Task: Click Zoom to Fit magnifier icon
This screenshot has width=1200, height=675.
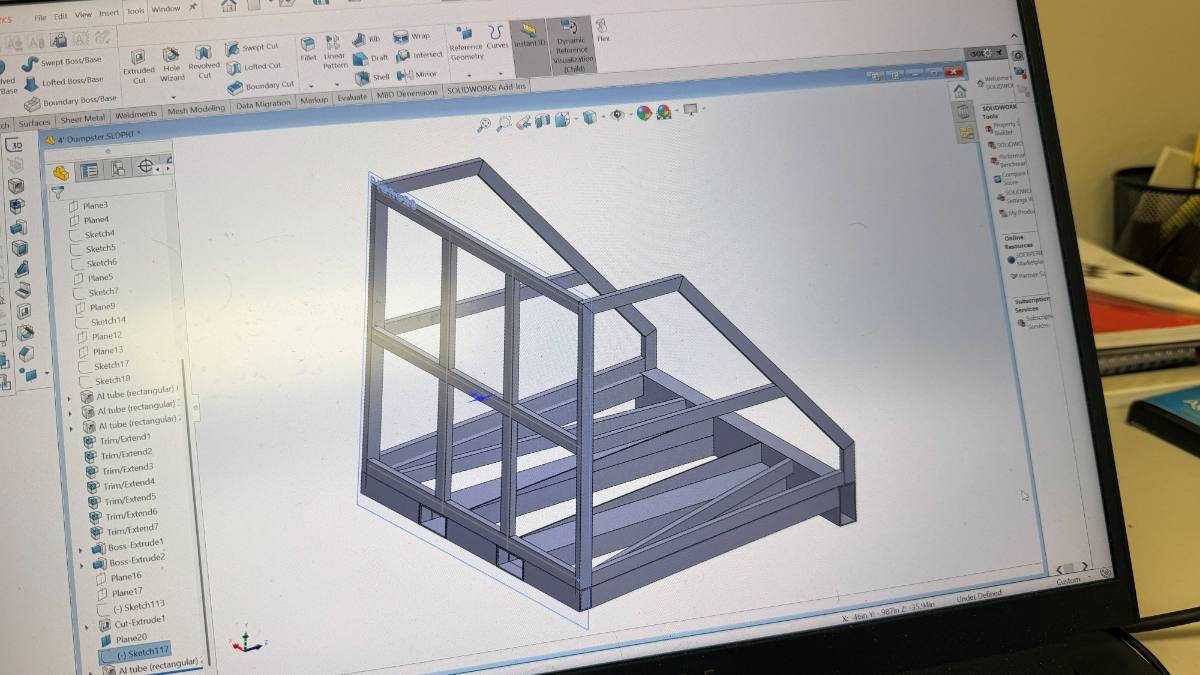Action: (x=483, y=124)
